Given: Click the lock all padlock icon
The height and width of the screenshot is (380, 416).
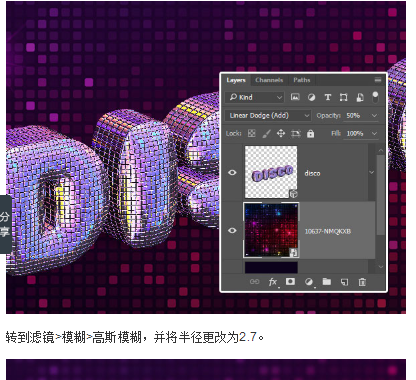Looking at the screenshot, I should pos(310,133).
